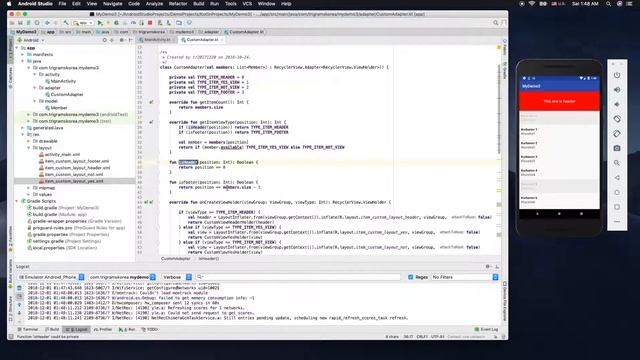The width and height of the screenshot is (640, 360).
Task: Open the Build menu
Action: click(x=199, y=4)
